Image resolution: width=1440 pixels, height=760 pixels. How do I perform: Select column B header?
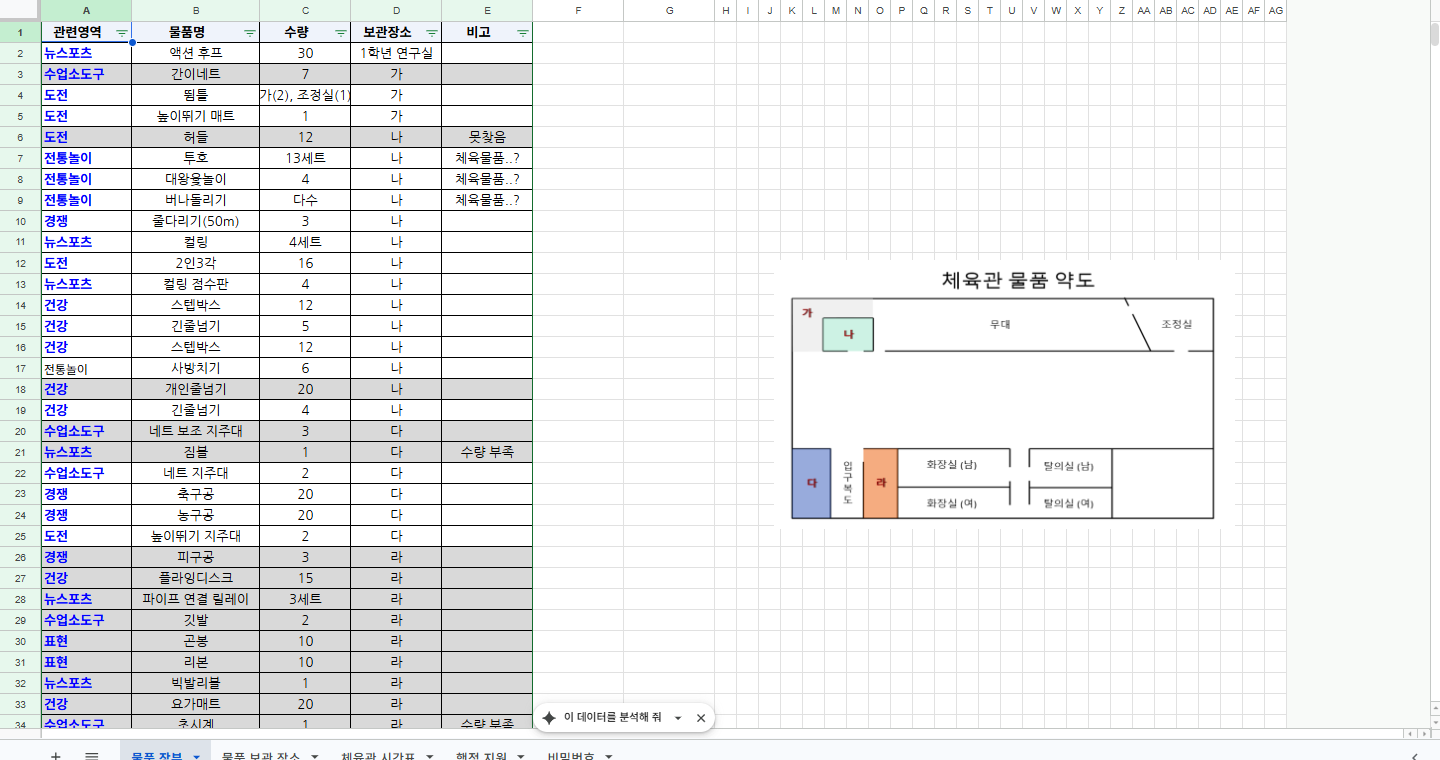click(195, 10)
